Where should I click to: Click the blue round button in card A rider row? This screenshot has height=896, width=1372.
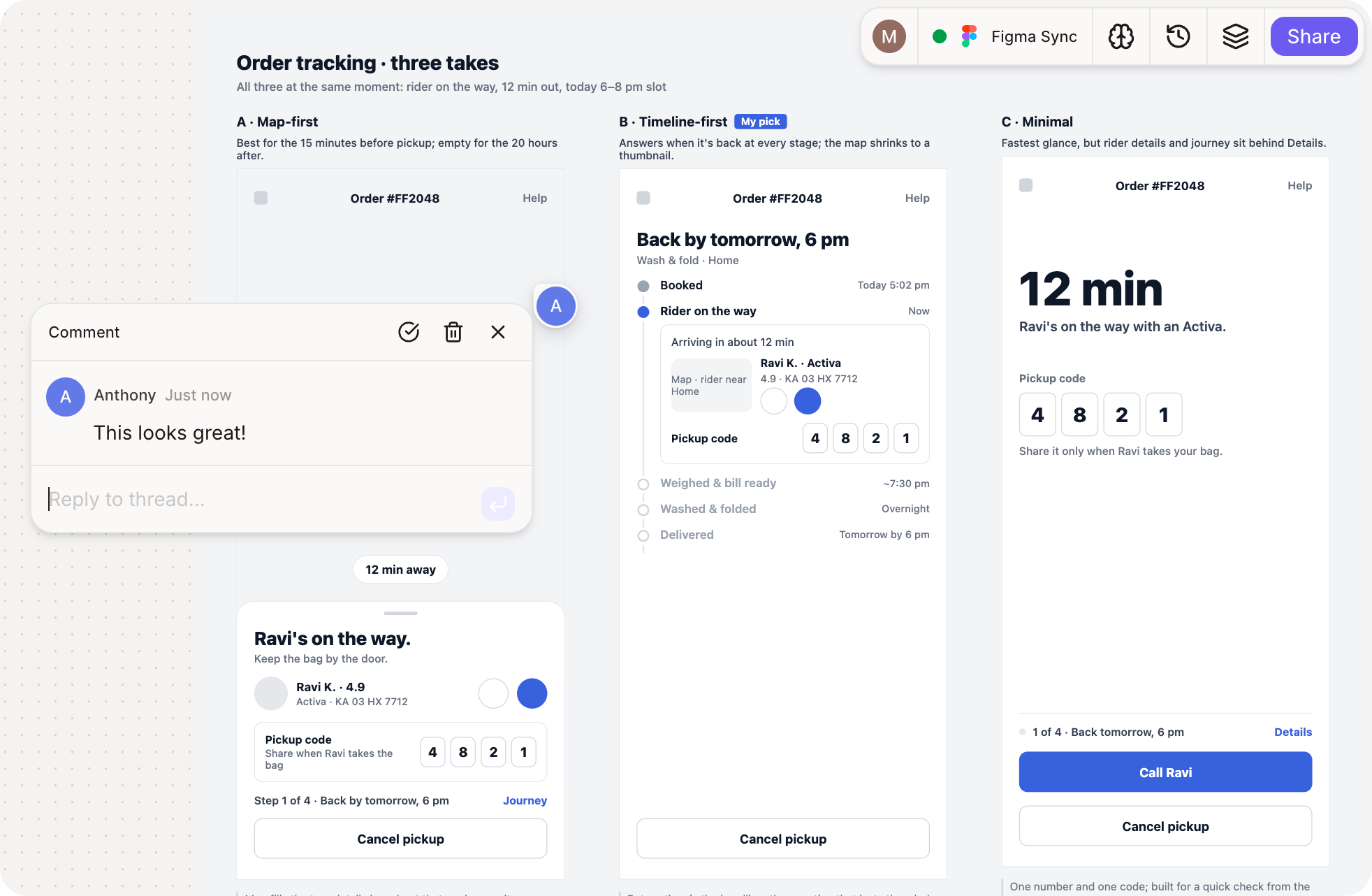(x=532, y=693)
